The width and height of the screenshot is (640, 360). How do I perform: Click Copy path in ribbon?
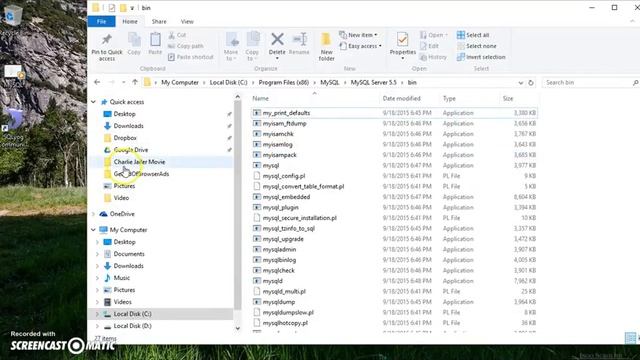[185, 46]
